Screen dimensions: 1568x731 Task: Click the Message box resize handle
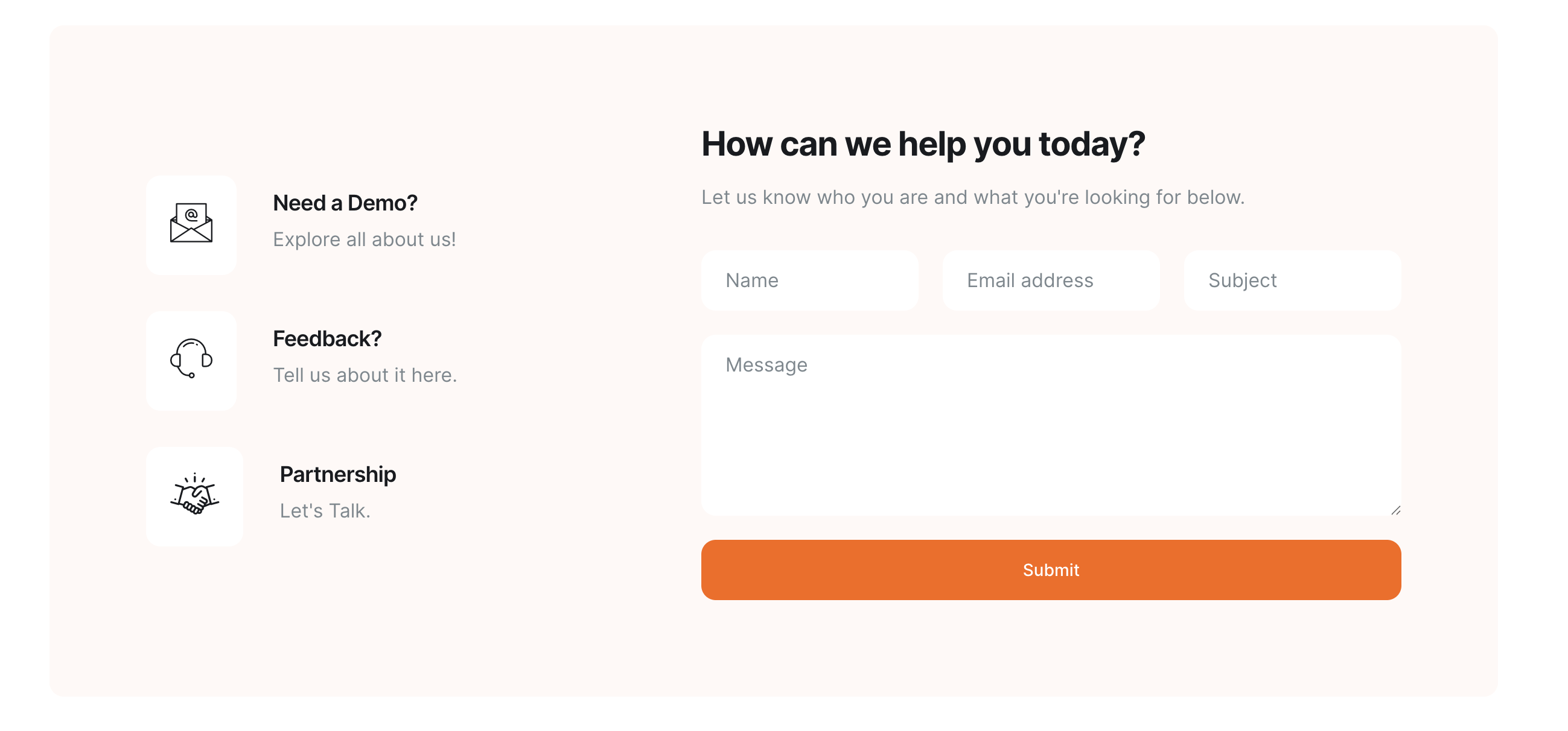[x=1396, y=510]
